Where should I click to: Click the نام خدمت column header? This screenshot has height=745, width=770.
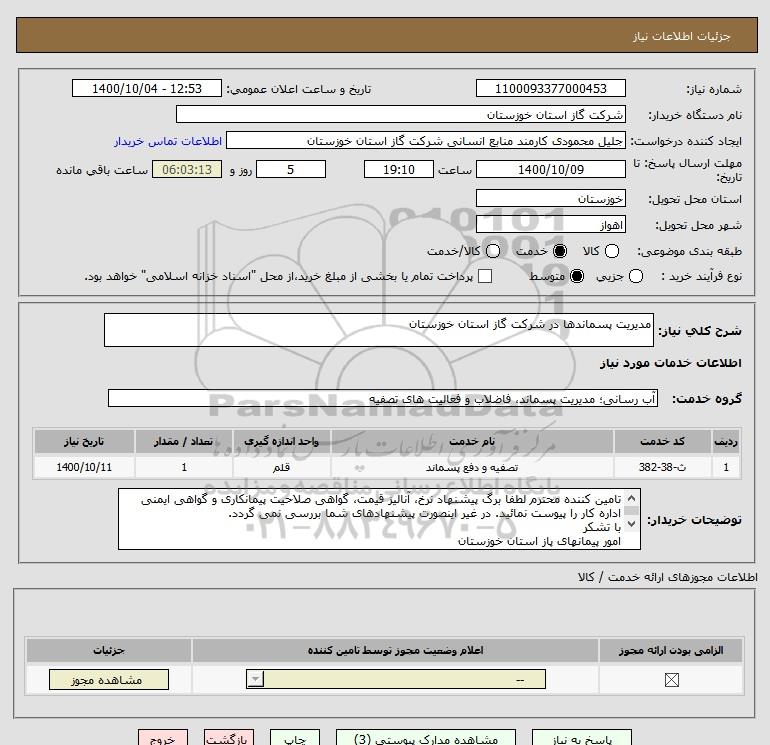472,441
